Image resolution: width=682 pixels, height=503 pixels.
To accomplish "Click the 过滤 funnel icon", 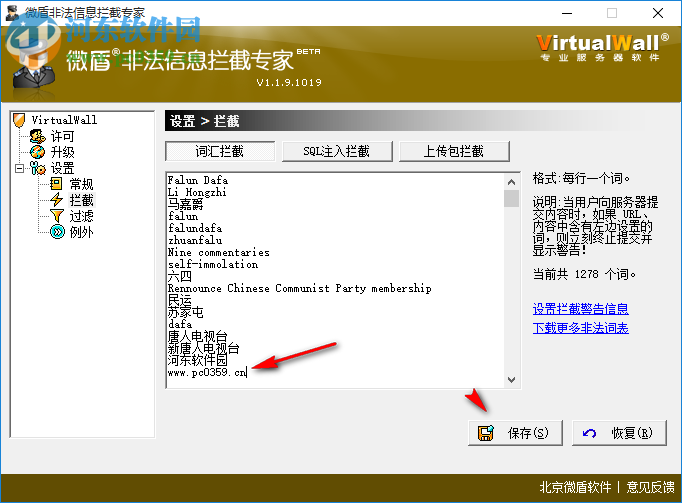I will click(x=56, y=216).
